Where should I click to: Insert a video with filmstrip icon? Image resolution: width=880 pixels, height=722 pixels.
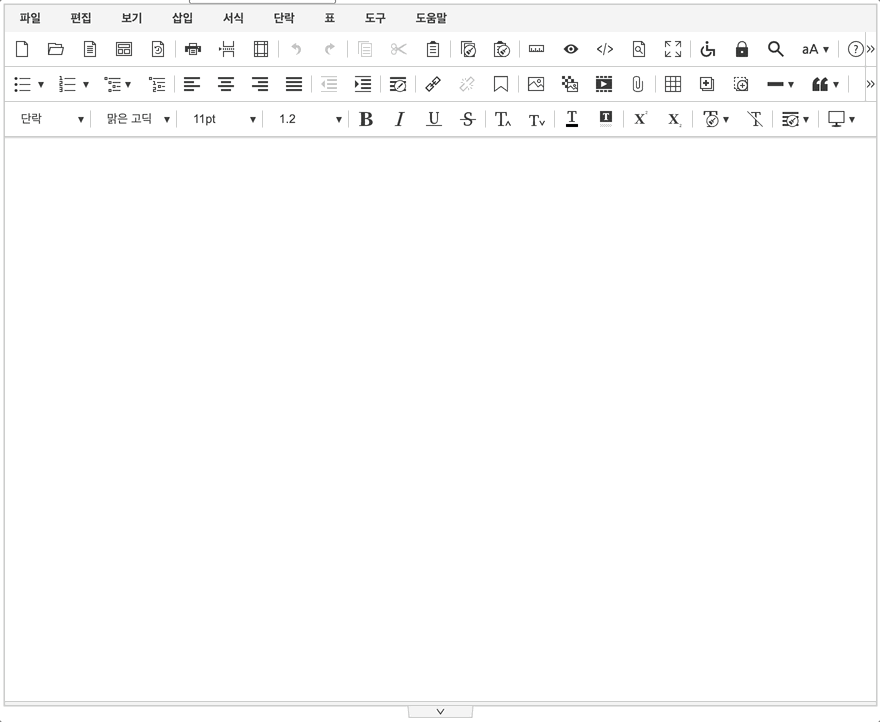pyautogui.click(x=604, y=84)
